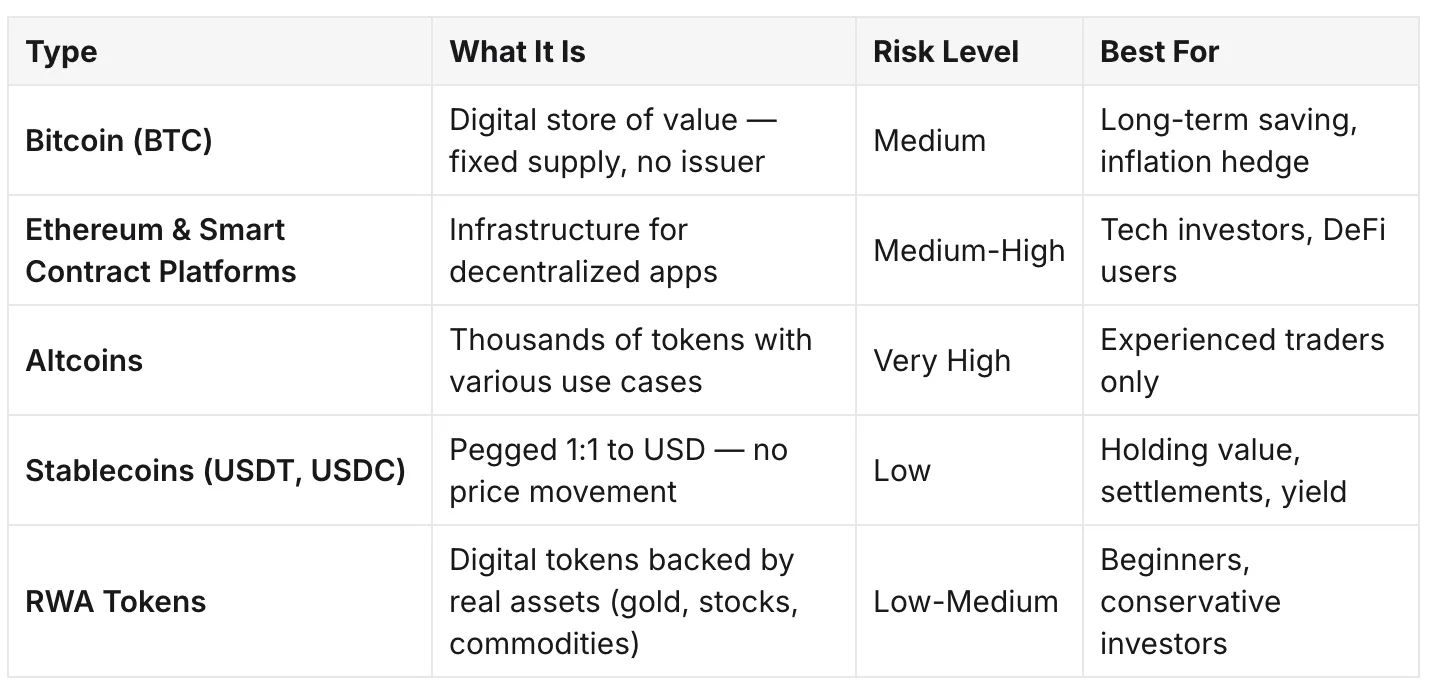Click Beginners, conservative investors cell
Viewport: 1433px width, 689px height.
tap(1190, 601)
